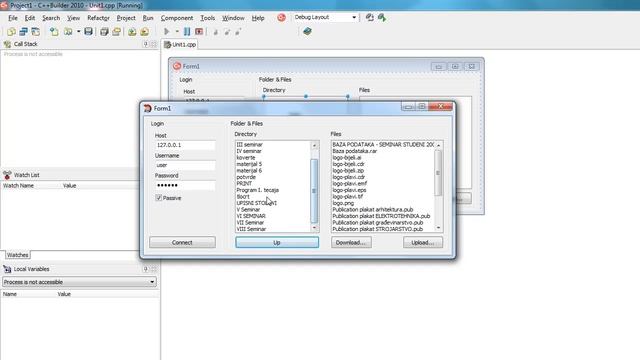Open the Component menu

[x=177, y=18]
